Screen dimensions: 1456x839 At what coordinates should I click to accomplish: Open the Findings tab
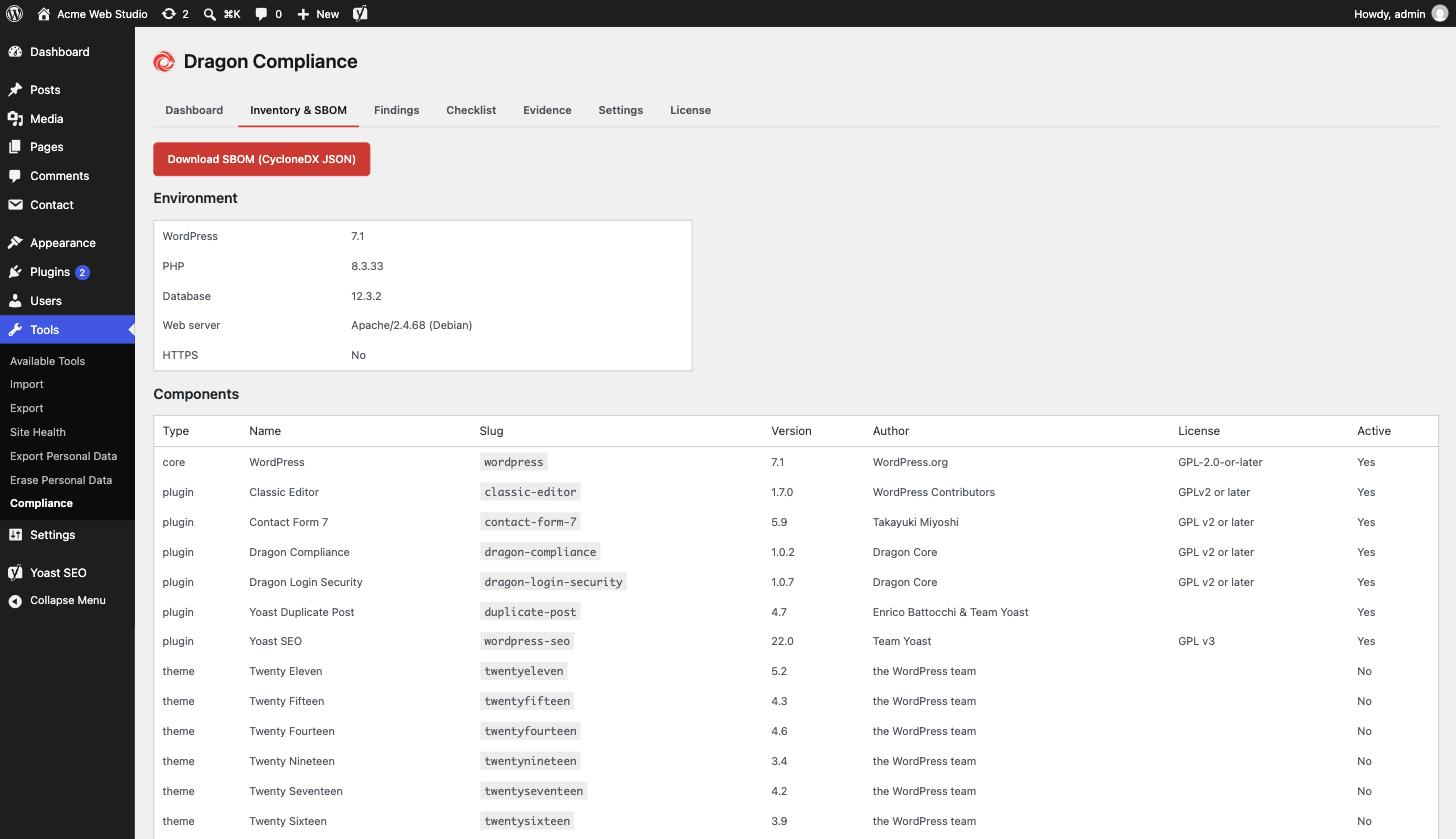pos(396,110)
